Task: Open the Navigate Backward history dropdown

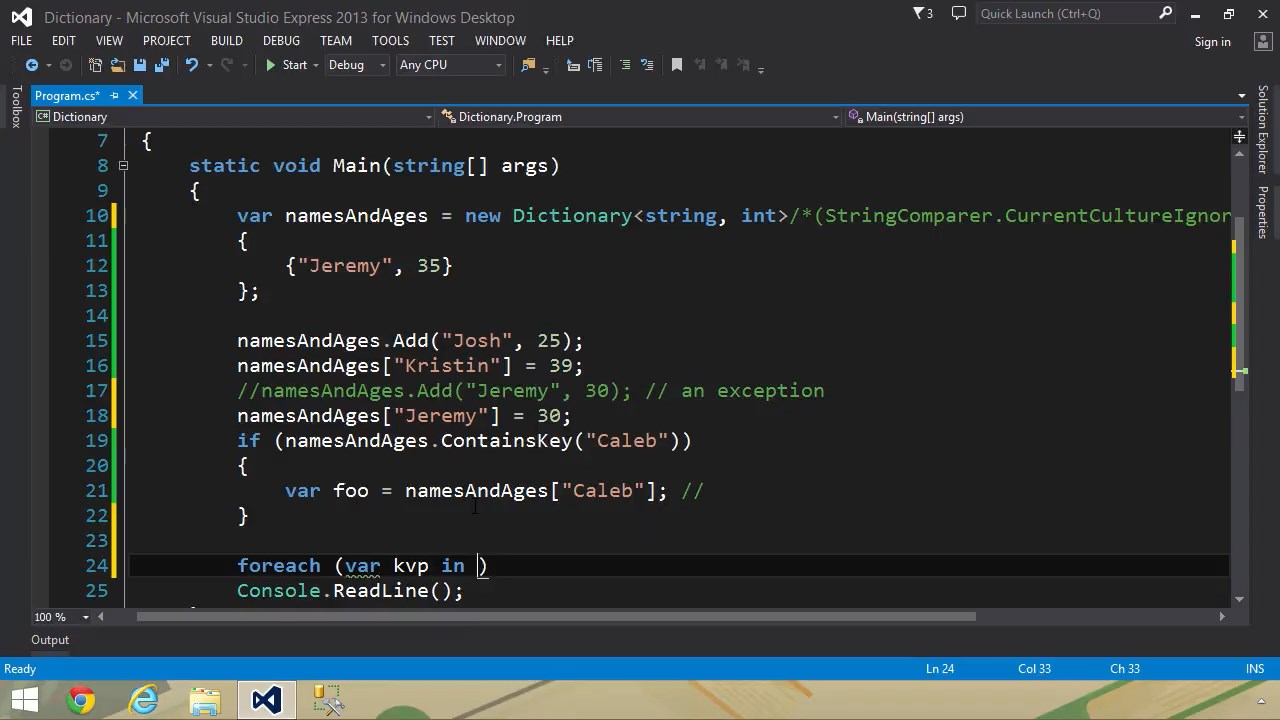Action: (47, 66)
